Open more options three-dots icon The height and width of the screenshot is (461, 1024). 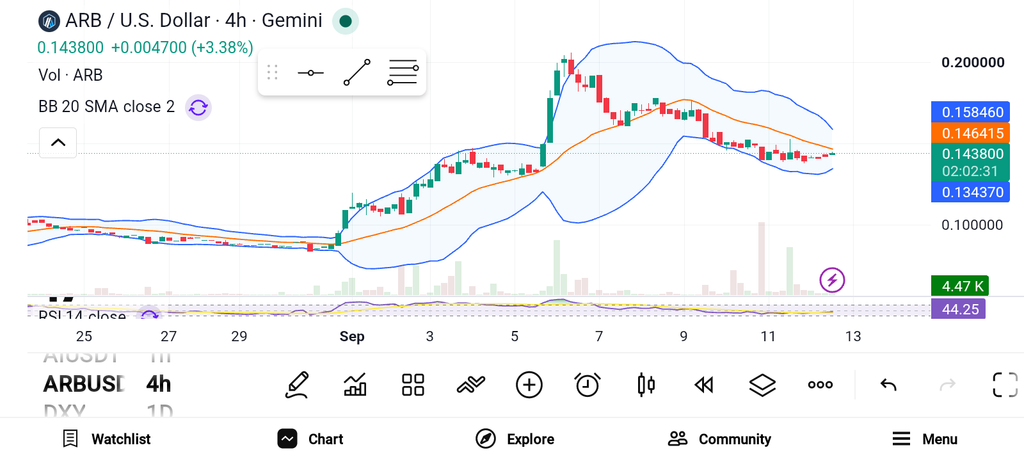pos(820,385)
